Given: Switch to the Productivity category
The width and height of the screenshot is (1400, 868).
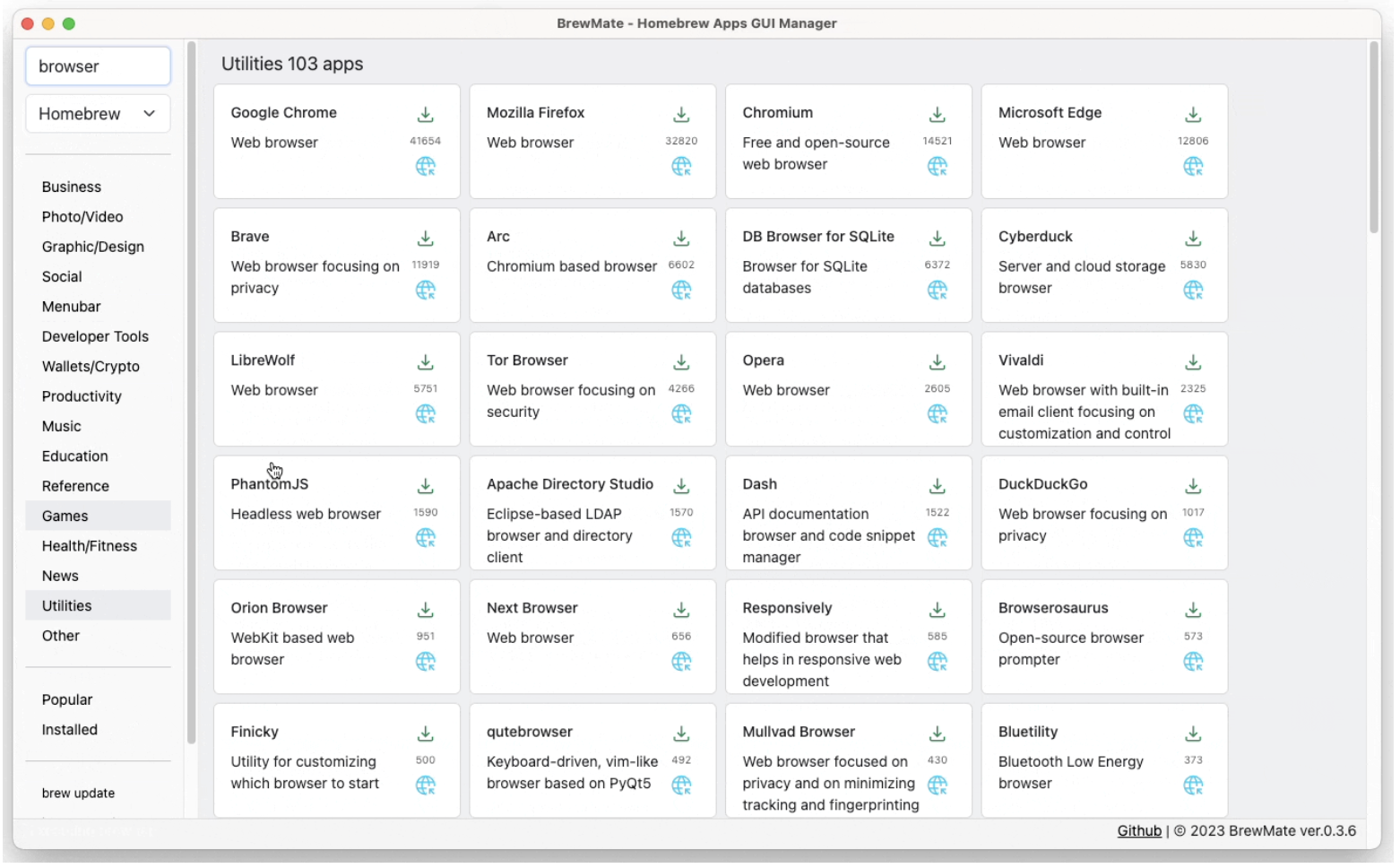Looking at the screenshot, I should coord(82,396).
